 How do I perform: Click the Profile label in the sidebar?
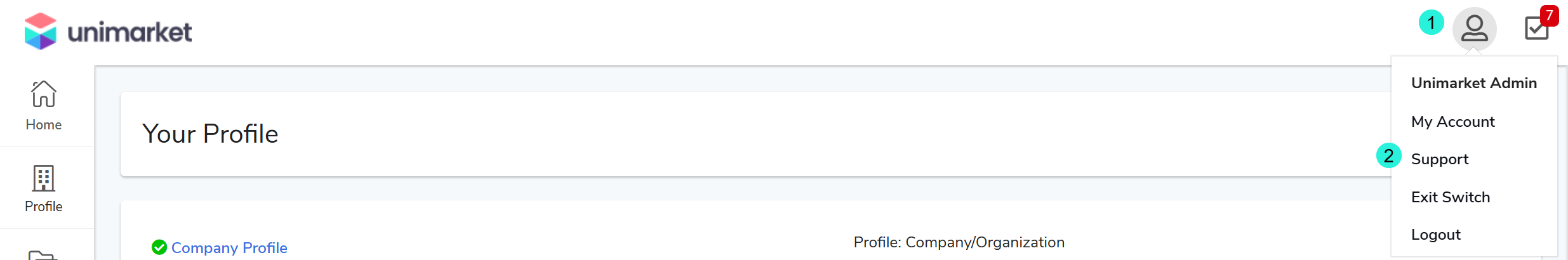click(x=43, y=207)
